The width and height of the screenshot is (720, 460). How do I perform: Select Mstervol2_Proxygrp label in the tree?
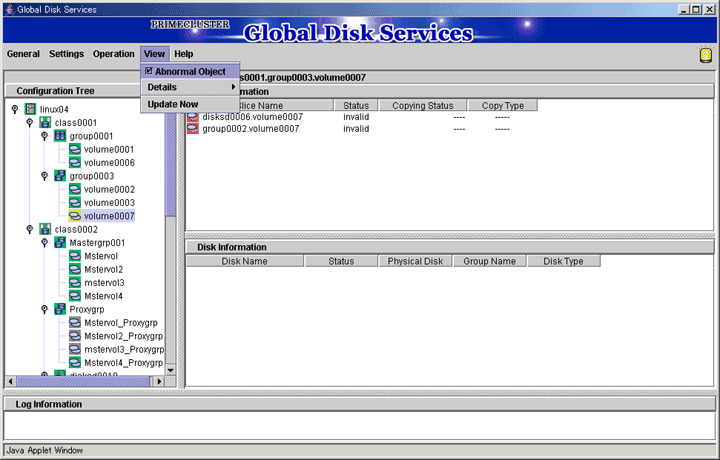click(124, 336)
